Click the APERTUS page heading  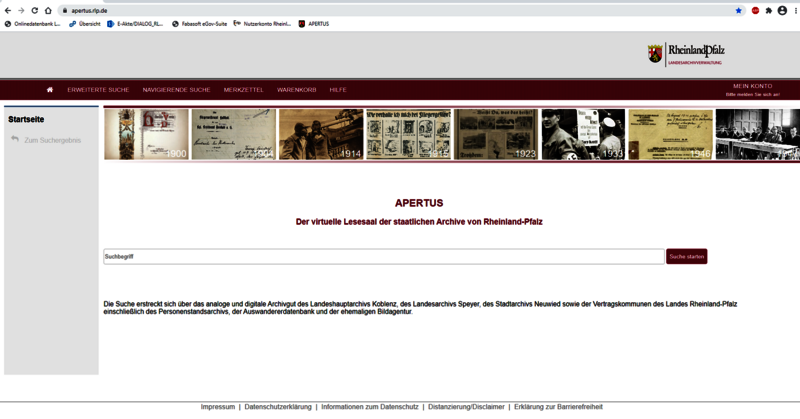419,203
